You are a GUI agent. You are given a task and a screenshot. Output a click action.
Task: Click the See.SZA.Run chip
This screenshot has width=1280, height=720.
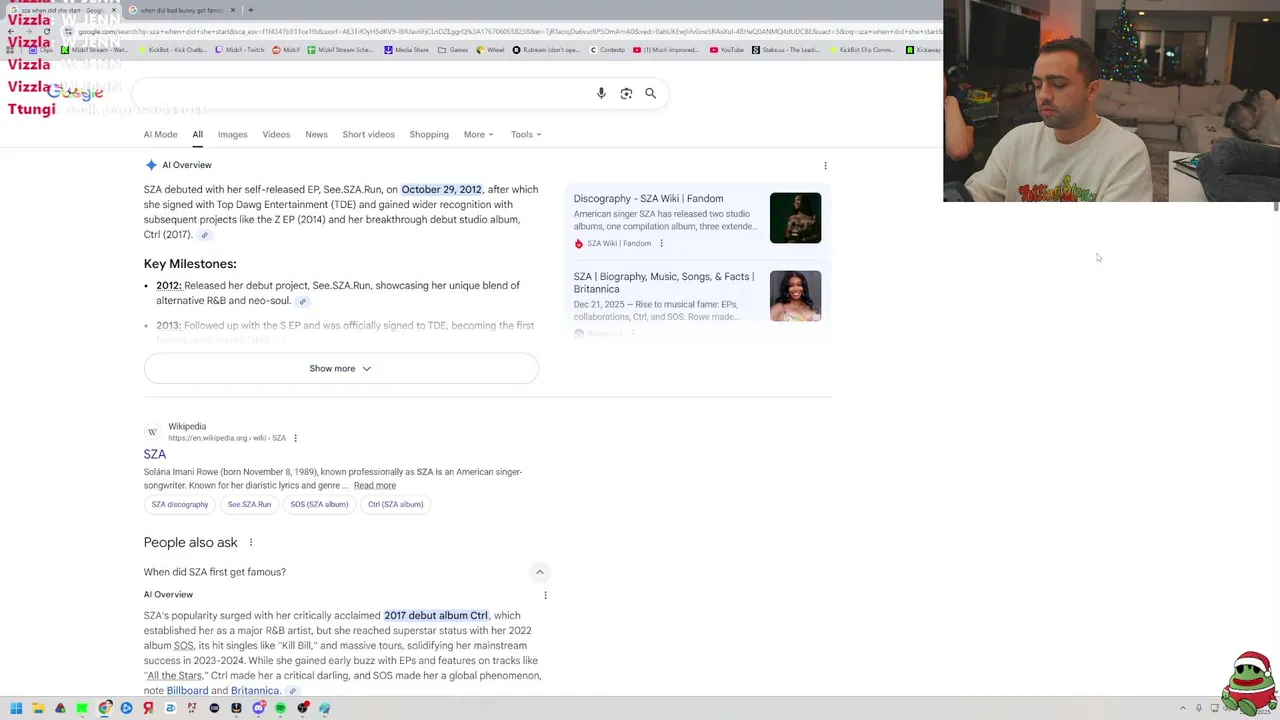tap(249, 505)
